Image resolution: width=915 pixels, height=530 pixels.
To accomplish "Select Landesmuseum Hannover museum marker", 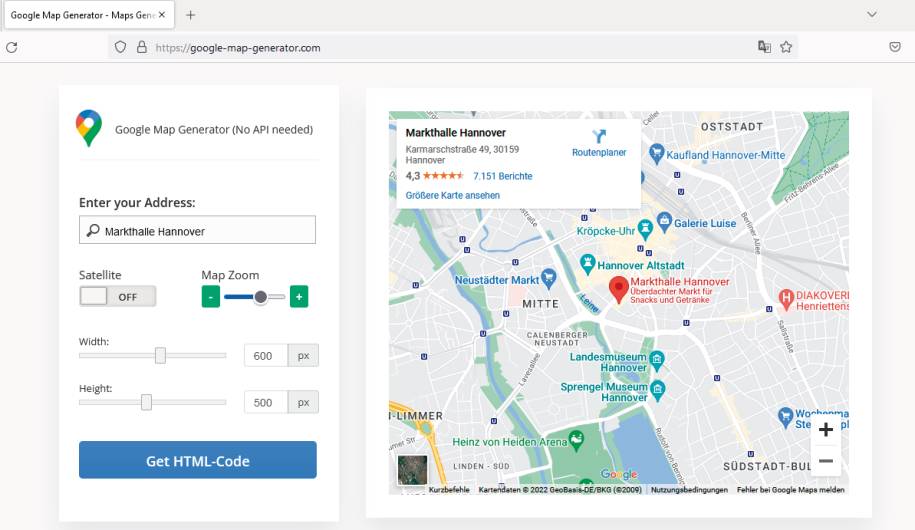I will point(657,360).
